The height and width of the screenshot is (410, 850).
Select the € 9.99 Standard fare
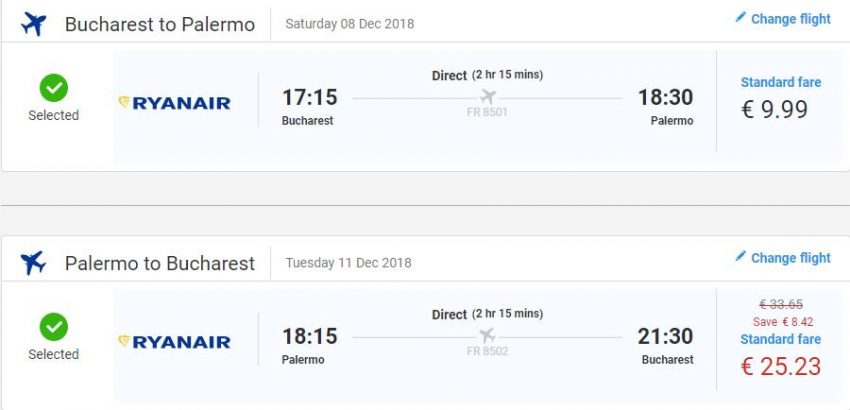click(x=774, y=110)
